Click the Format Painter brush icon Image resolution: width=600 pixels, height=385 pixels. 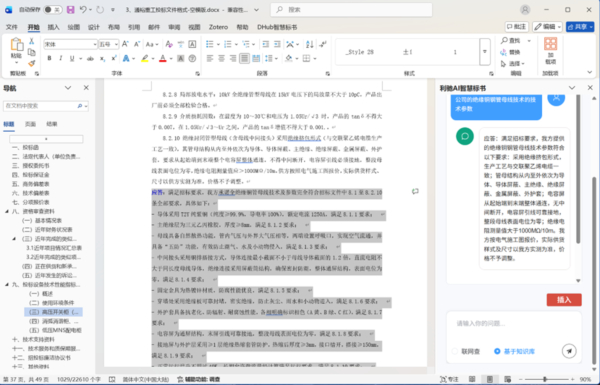click(32, 63)
